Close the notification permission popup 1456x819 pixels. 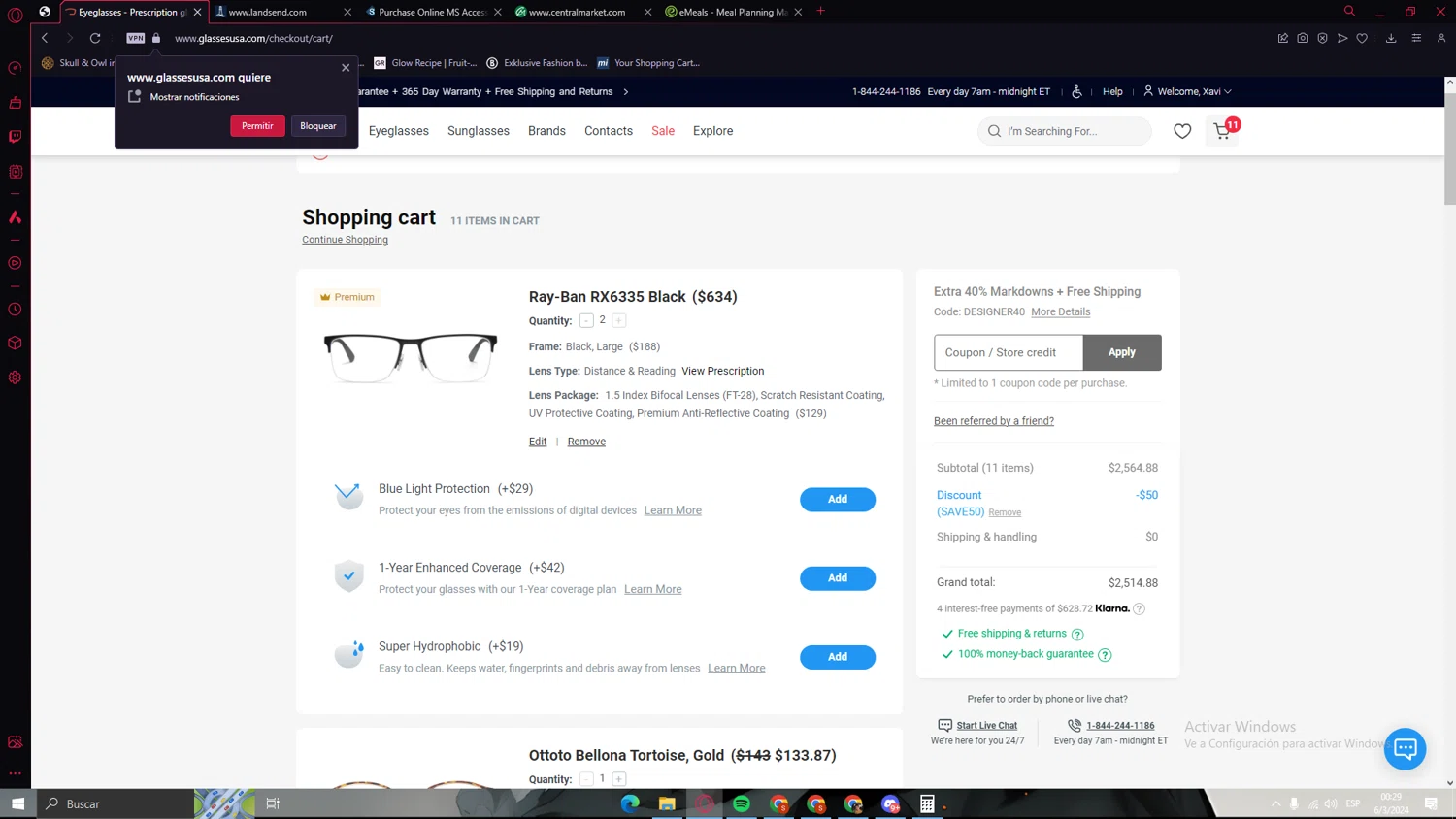tap(346, 68)
